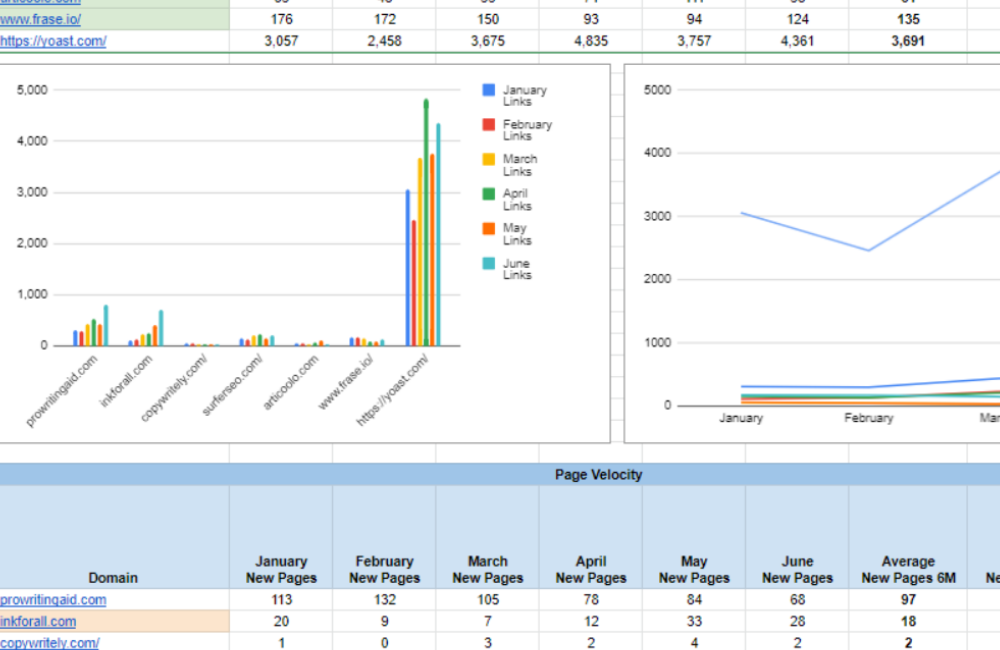Screen dimensions: 1000x650
Task: Select cell with value 3,757
Action: click(695, 41)
